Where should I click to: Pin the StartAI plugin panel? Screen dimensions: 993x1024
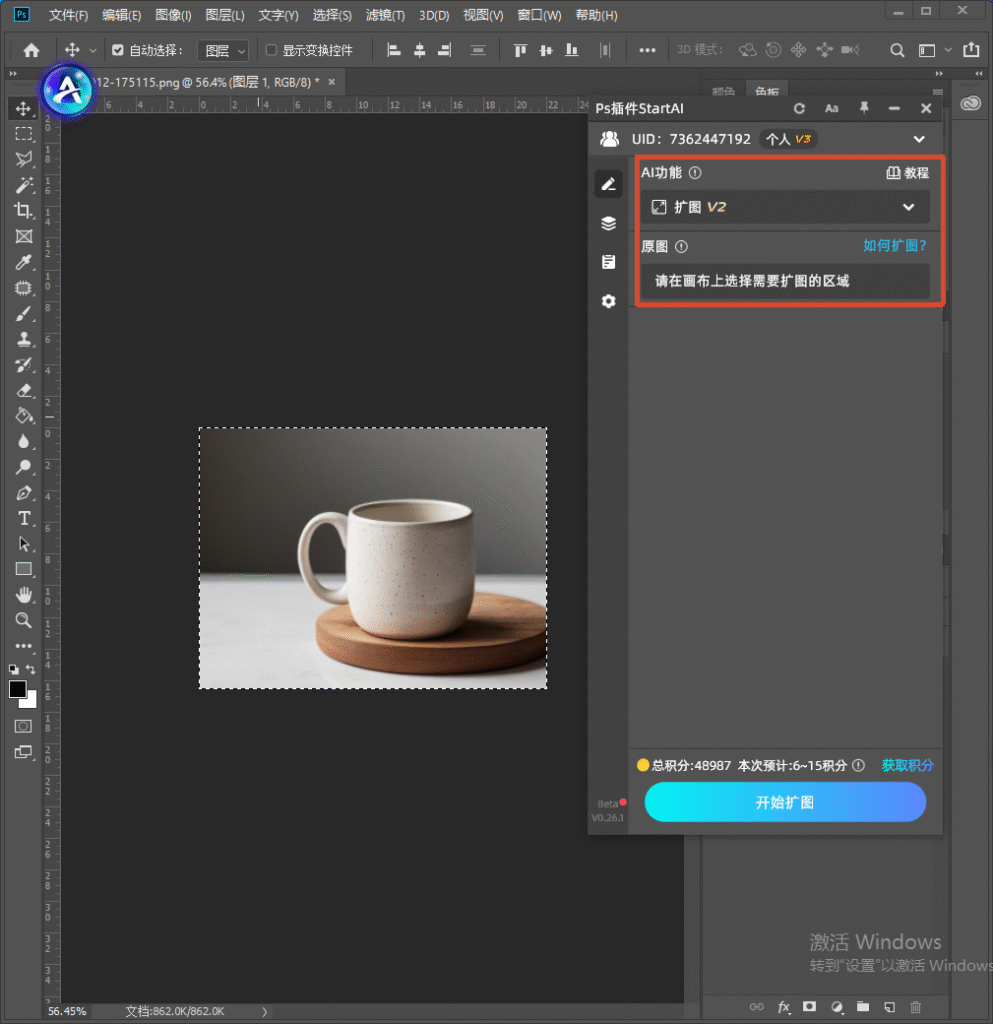(864, 108)
